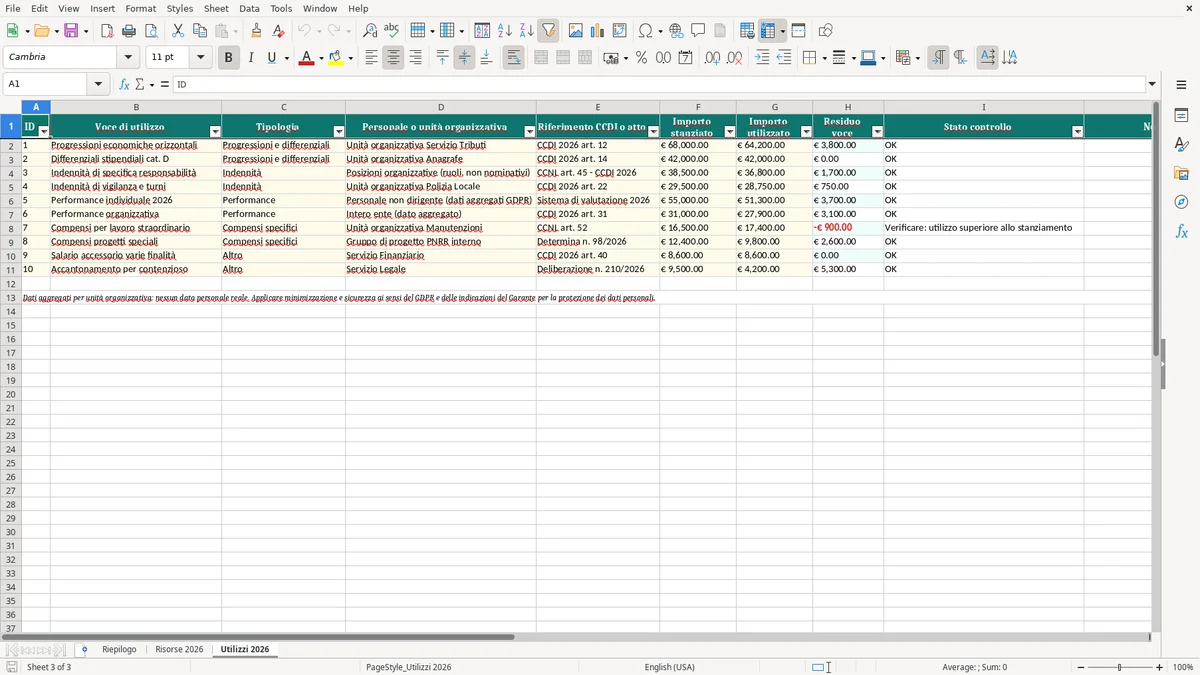Toggle Print Preview
The height and width of the screenshot is (675, 1200).
(x=151, y=31)
